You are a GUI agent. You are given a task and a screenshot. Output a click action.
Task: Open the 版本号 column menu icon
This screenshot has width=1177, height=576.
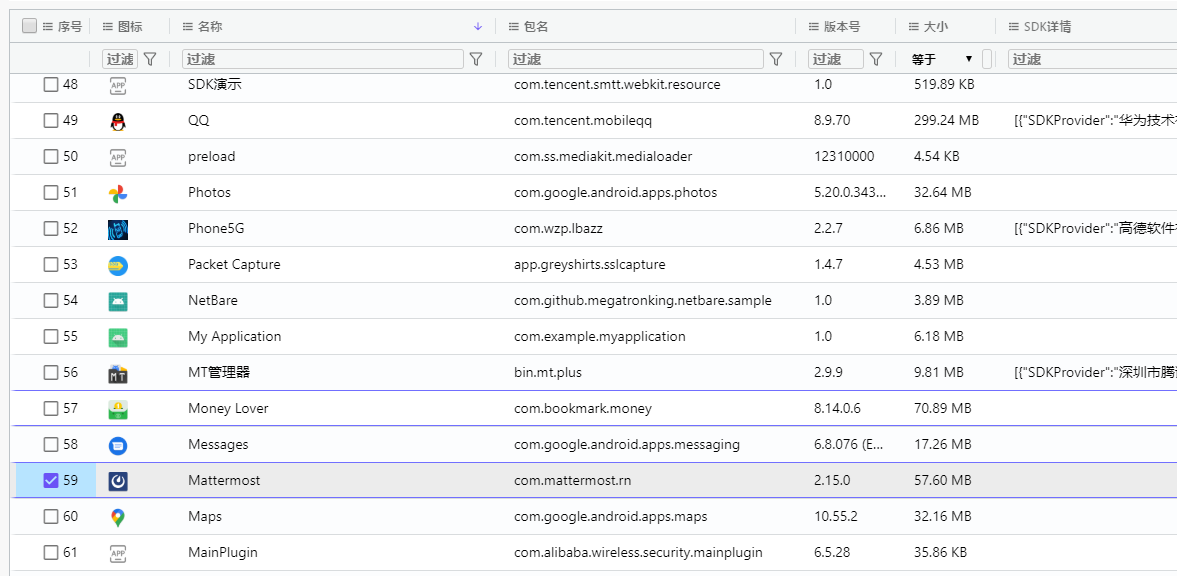click(814, 27)
